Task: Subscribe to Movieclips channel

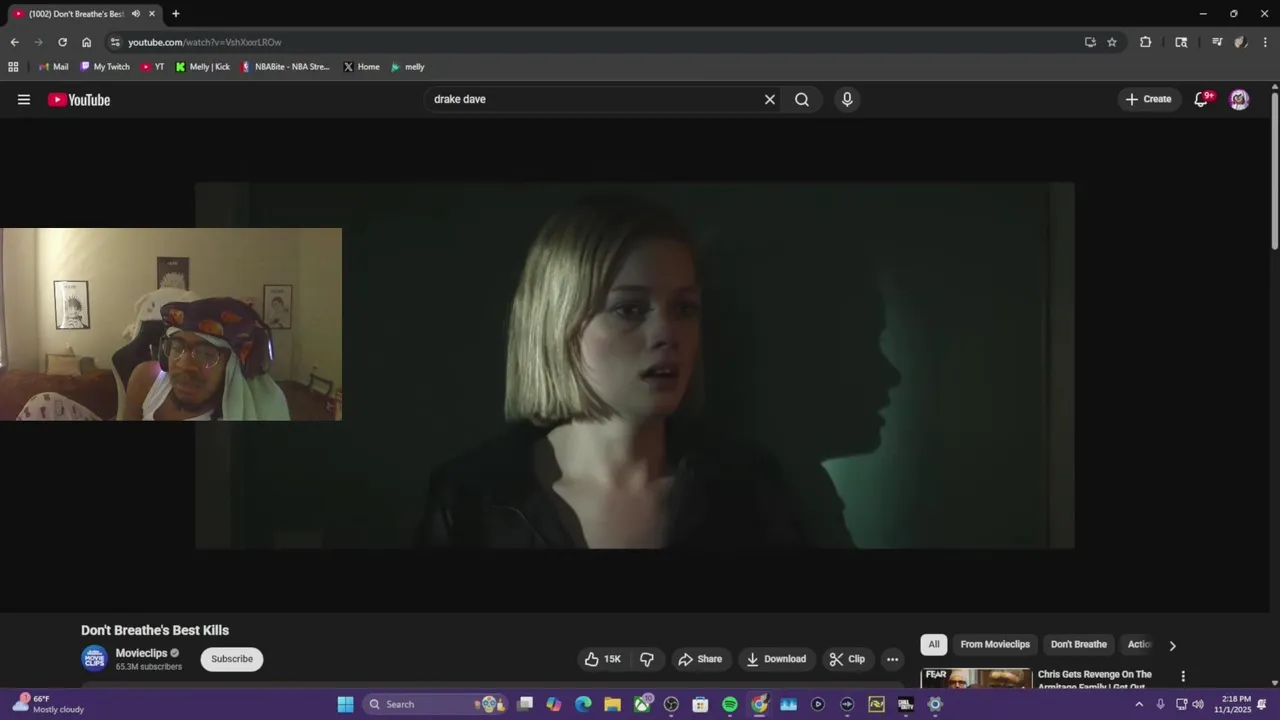Action: [232, 659]
